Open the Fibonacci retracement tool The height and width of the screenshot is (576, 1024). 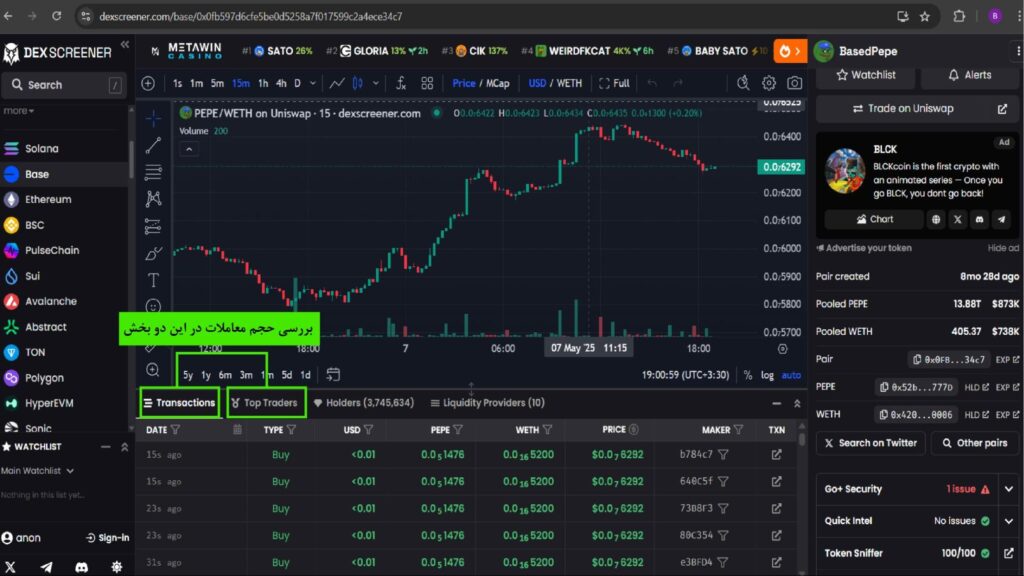coord(153,172)
